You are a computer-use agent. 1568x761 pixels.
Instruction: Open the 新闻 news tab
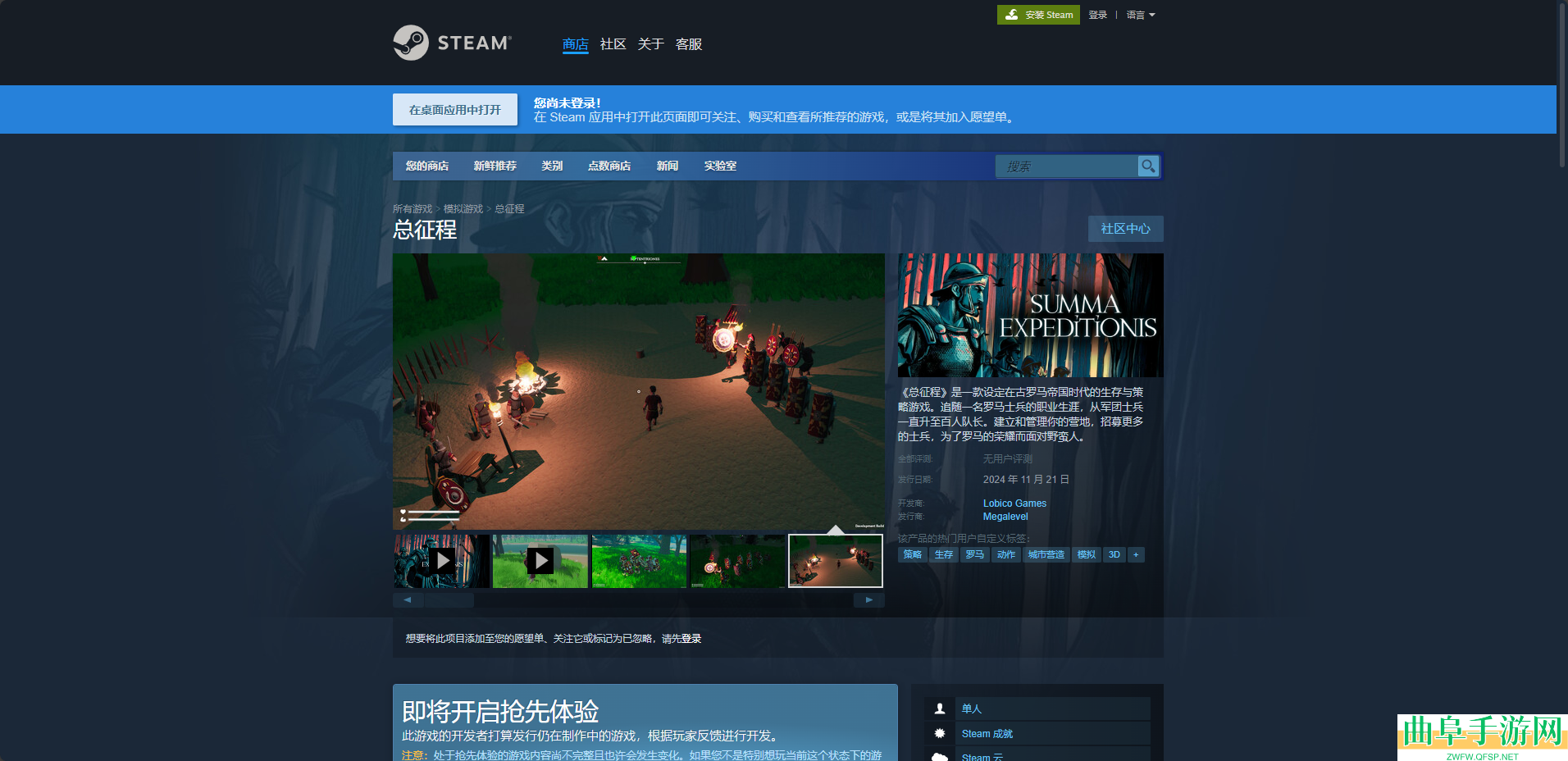click(668, 166)
